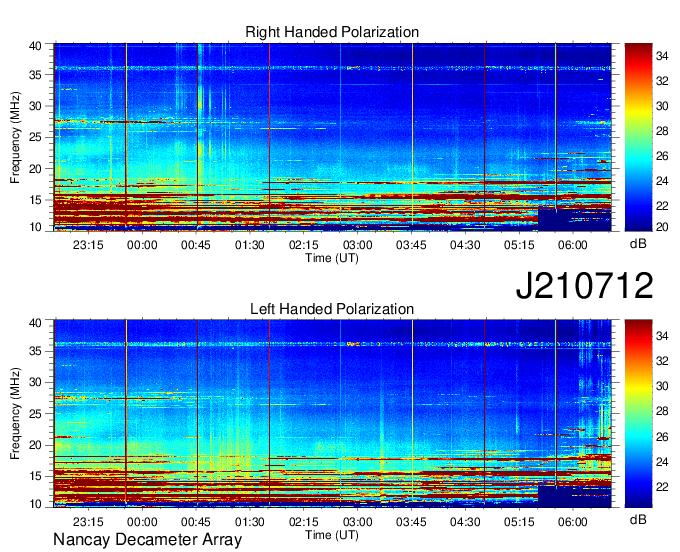Click the 35 MHz tick label on top plot
Viewport: 680px width, 552px height.
pyautogui.click(x=35, y=75)
